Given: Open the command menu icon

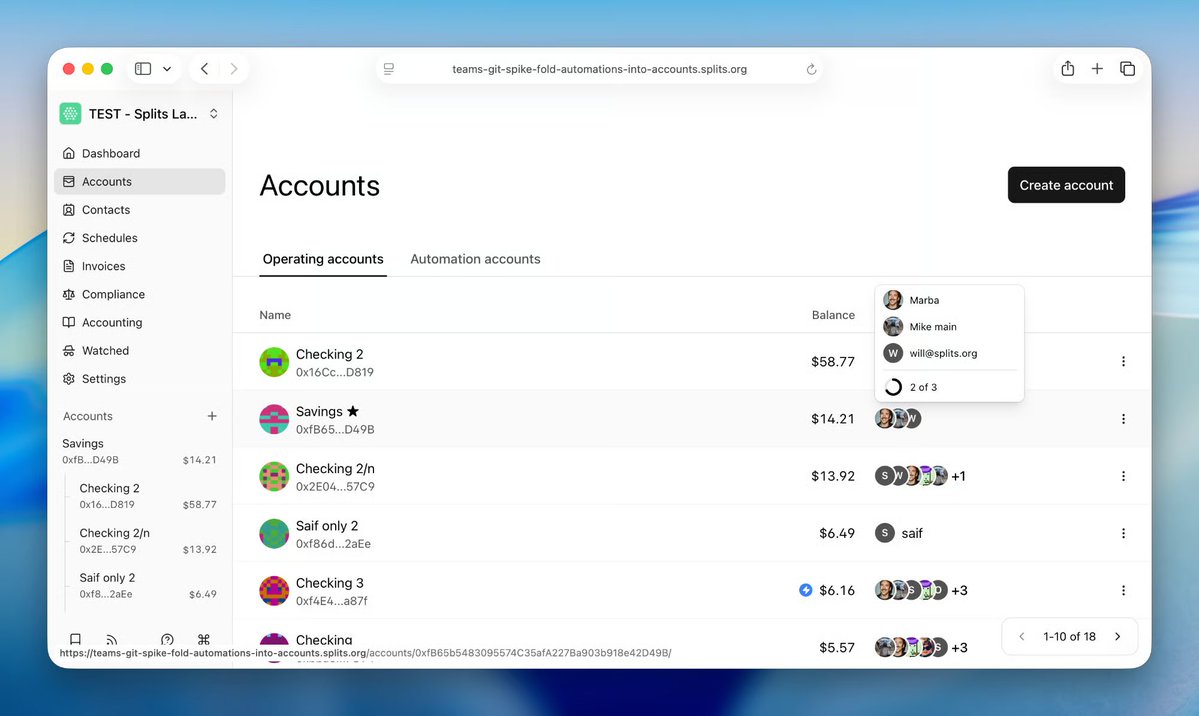Looking at the screenshot, I should click(203, 639).
